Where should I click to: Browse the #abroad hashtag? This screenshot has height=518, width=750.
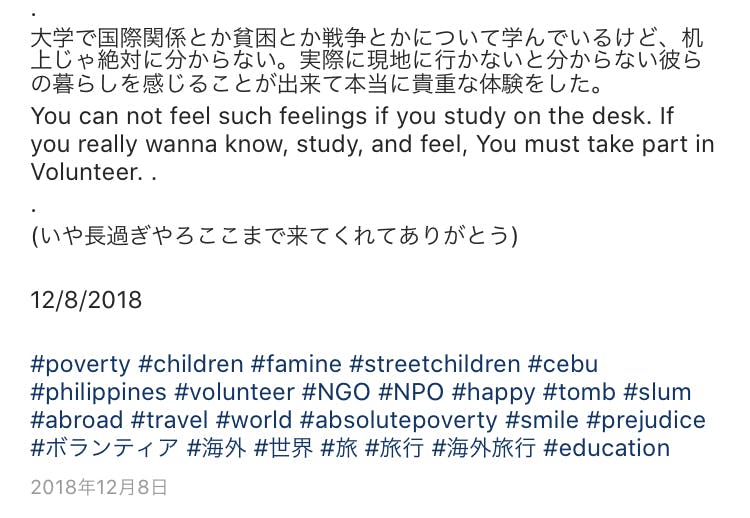pos(77,420)
